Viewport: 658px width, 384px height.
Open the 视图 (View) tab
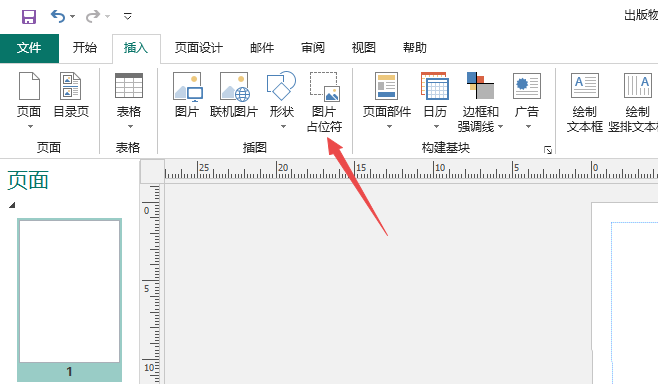tap(364, 48)
